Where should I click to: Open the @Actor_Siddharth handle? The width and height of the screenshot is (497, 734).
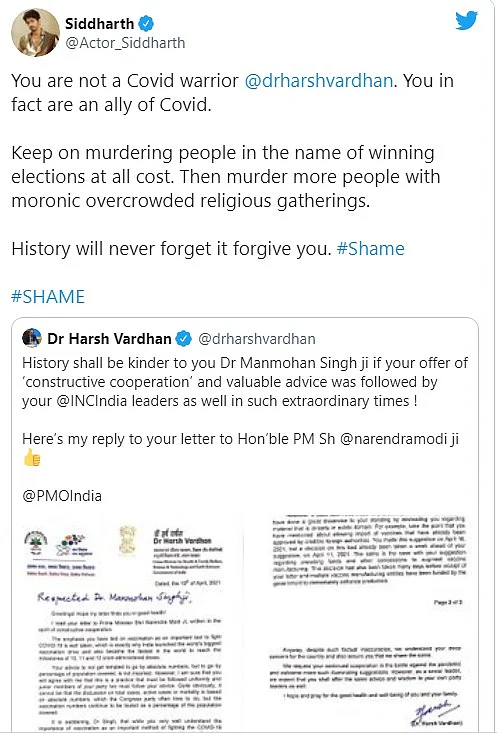point(125,43)
